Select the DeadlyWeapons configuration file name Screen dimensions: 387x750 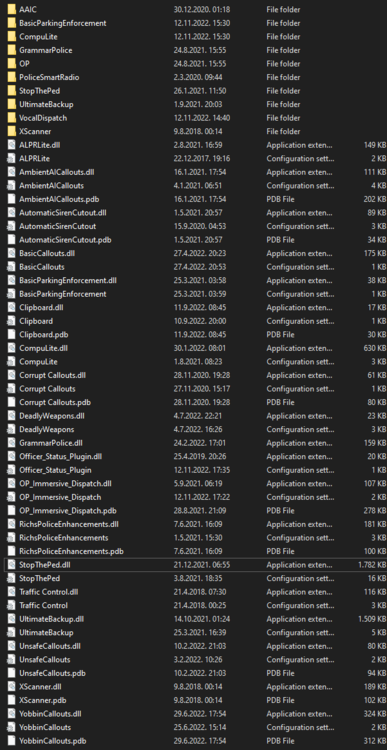coord(46,430)
